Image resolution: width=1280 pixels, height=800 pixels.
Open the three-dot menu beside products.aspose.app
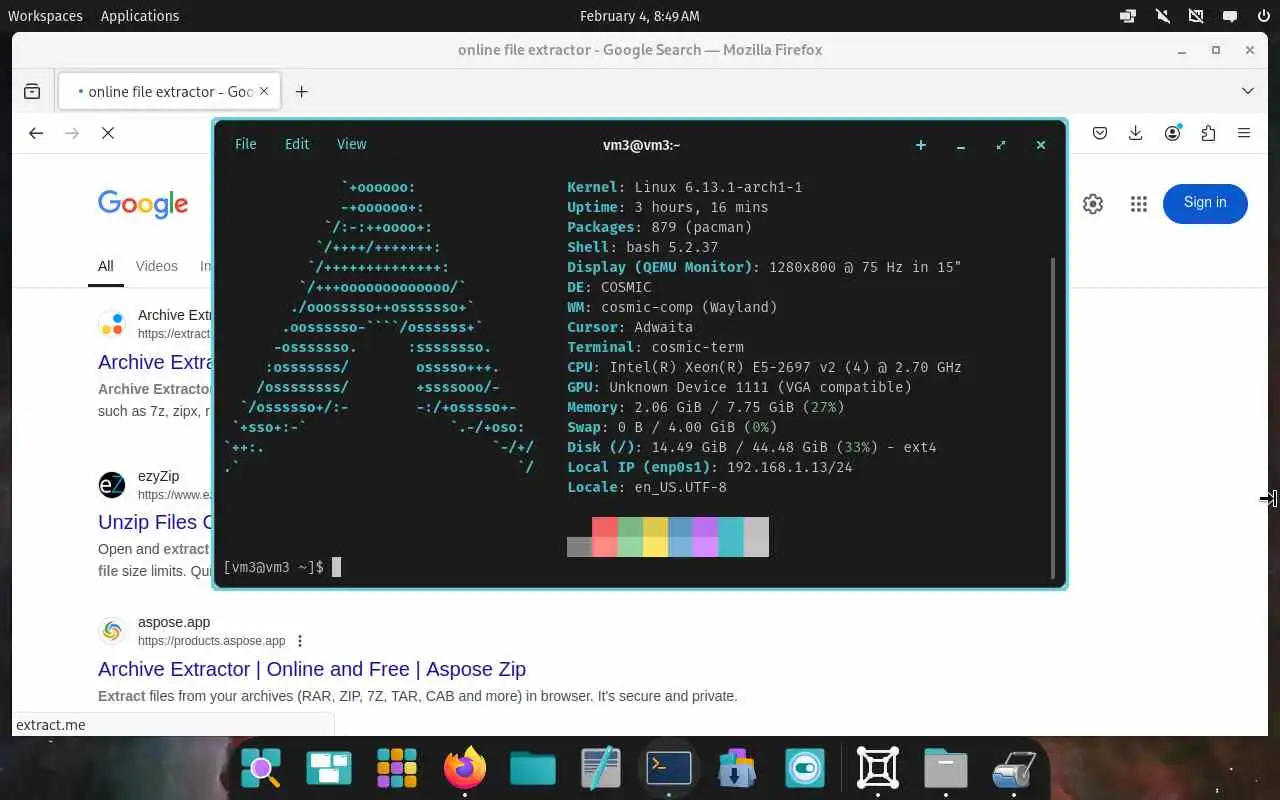[x=300, y=641]
